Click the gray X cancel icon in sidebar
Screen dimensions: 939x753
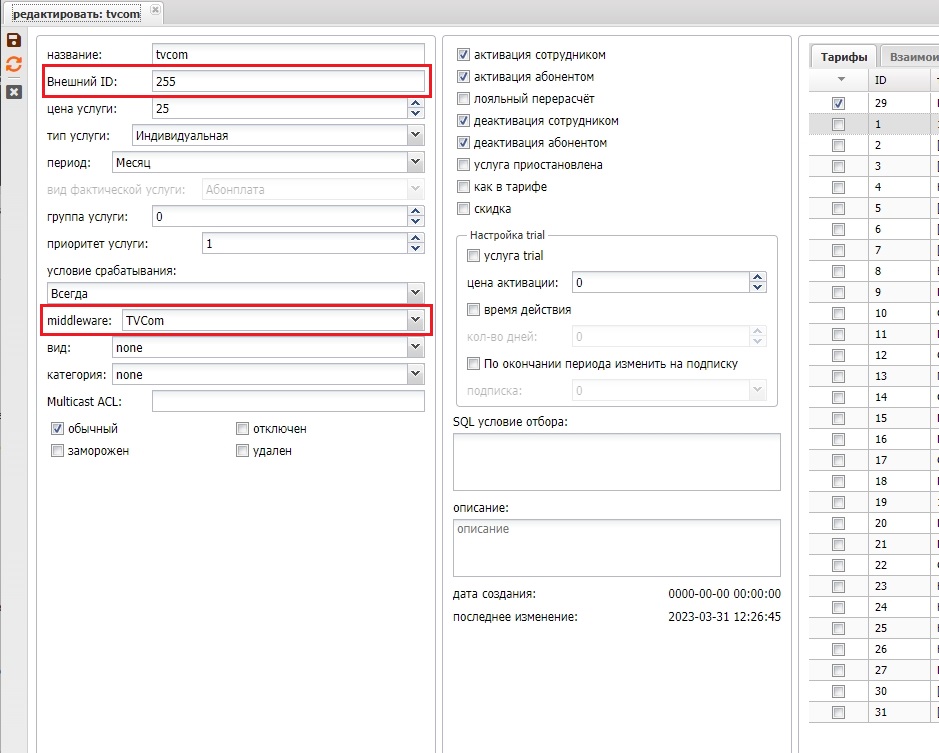coord(14,91)
